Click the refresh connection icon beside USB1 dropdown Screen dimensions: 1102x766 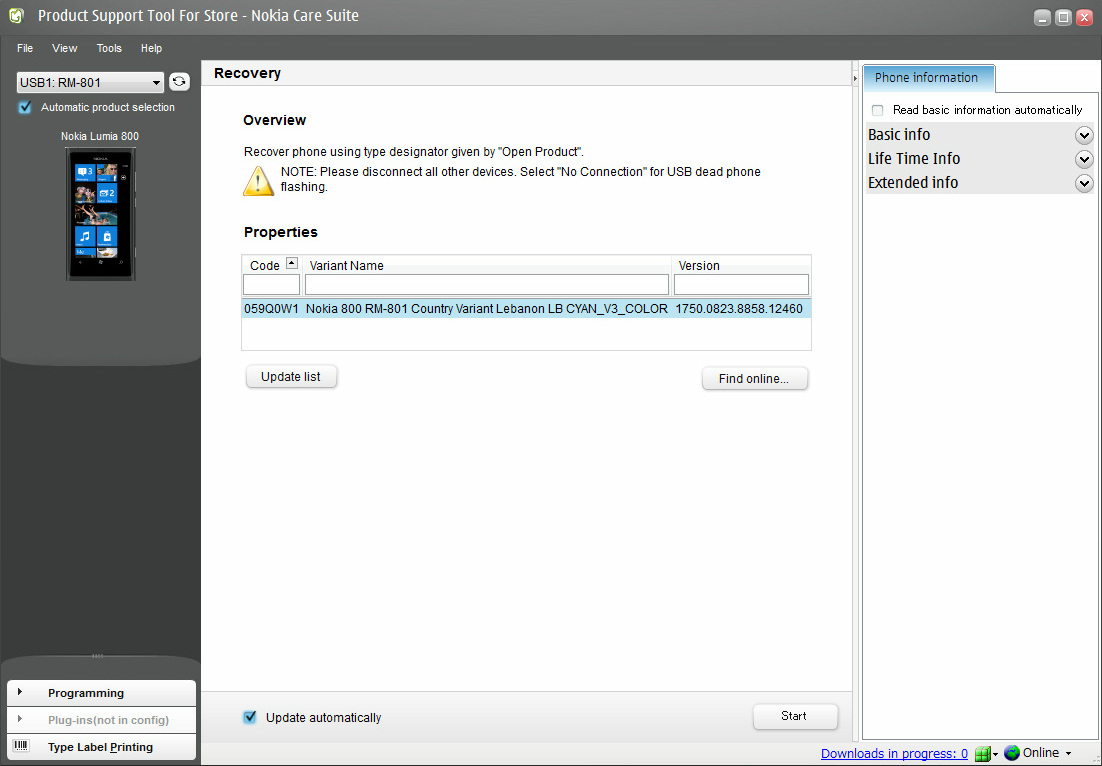pos(179,82)
